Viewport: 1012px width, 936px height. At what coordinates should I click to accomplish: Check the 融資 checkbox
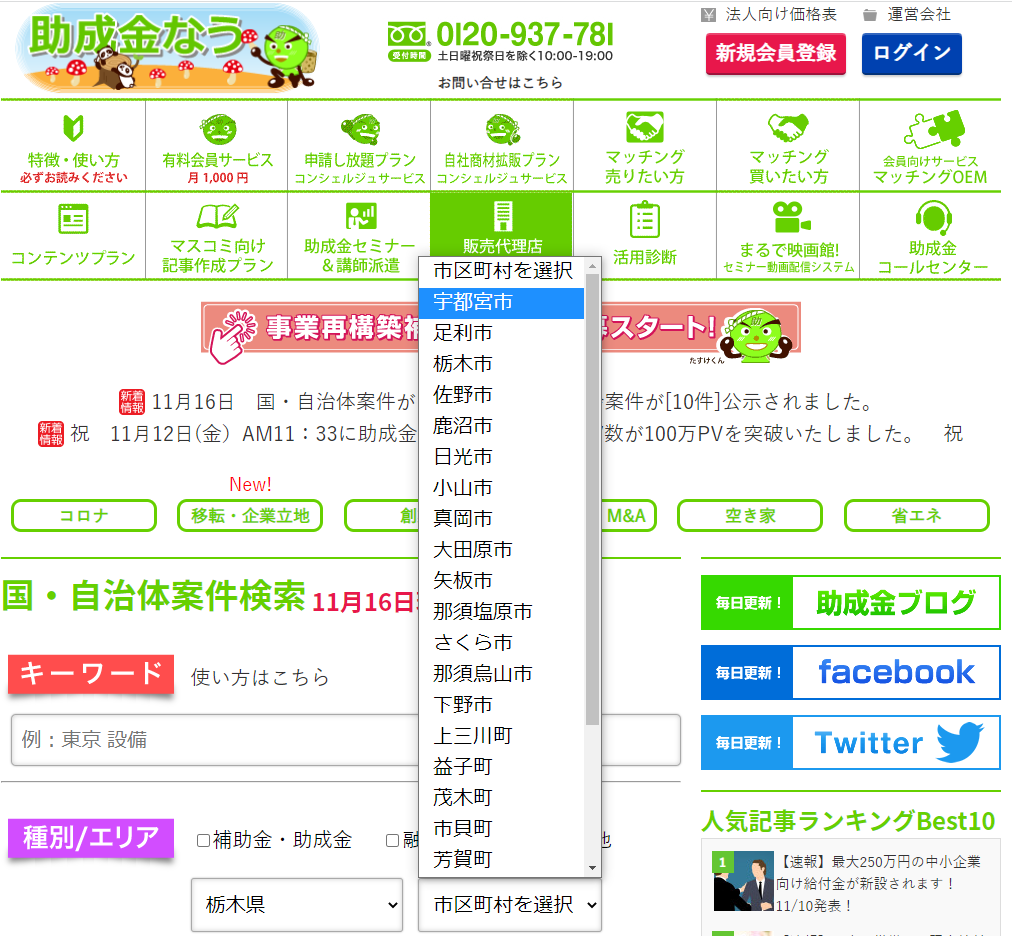tap(393, 841)
